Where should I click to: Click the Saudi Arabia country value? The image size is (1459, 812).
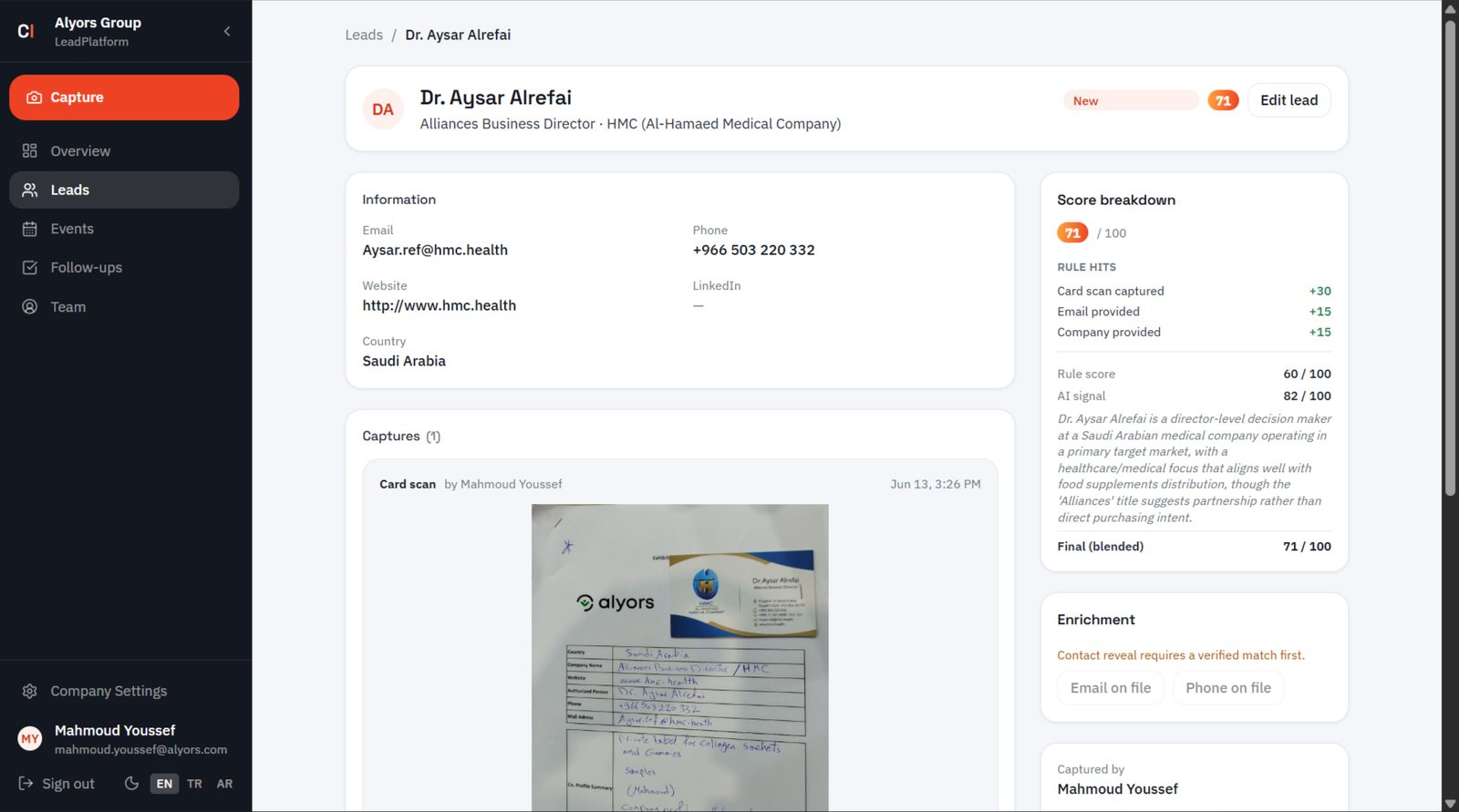[404, 361]
